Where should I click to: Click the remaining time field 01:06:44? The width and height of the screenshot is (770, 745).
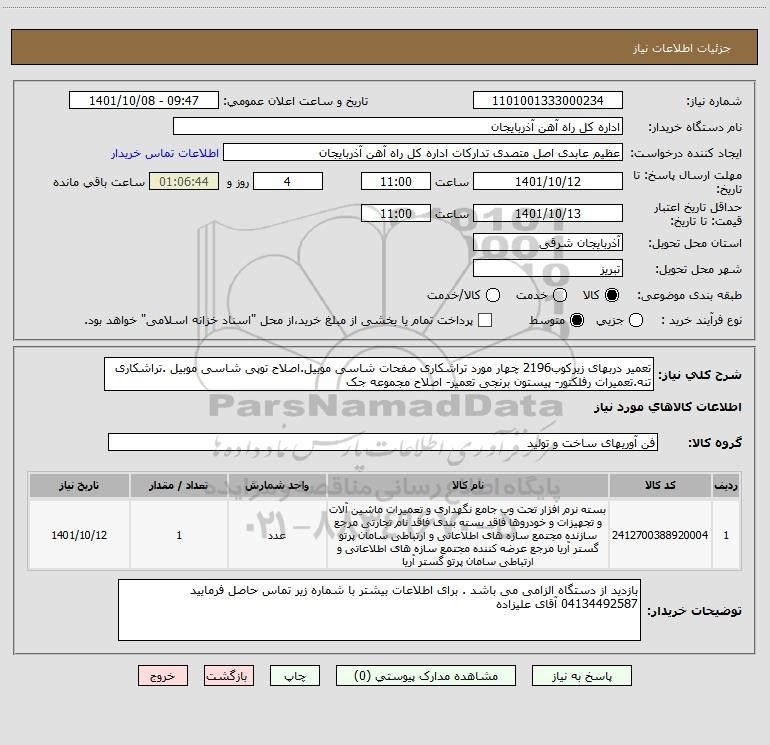tap(184, 182)
